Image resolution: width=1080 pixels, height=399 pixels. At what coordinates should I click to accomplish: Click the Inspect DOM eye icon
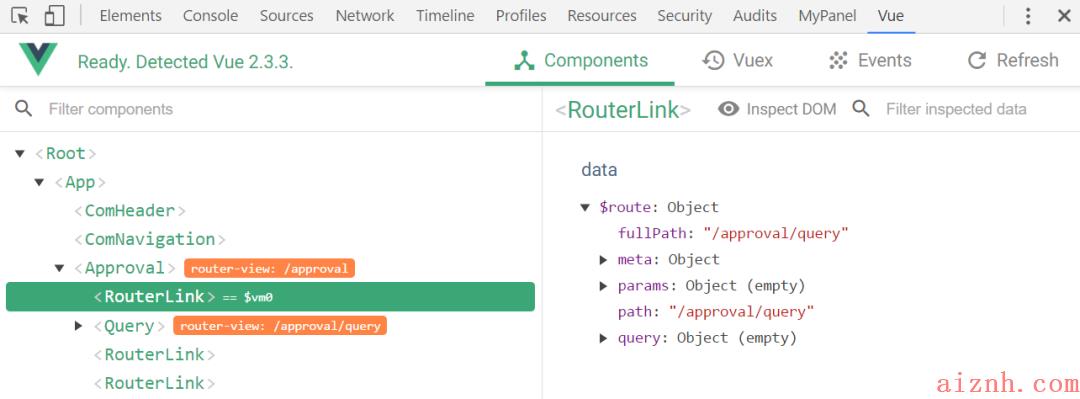click(x=728, y=109)
